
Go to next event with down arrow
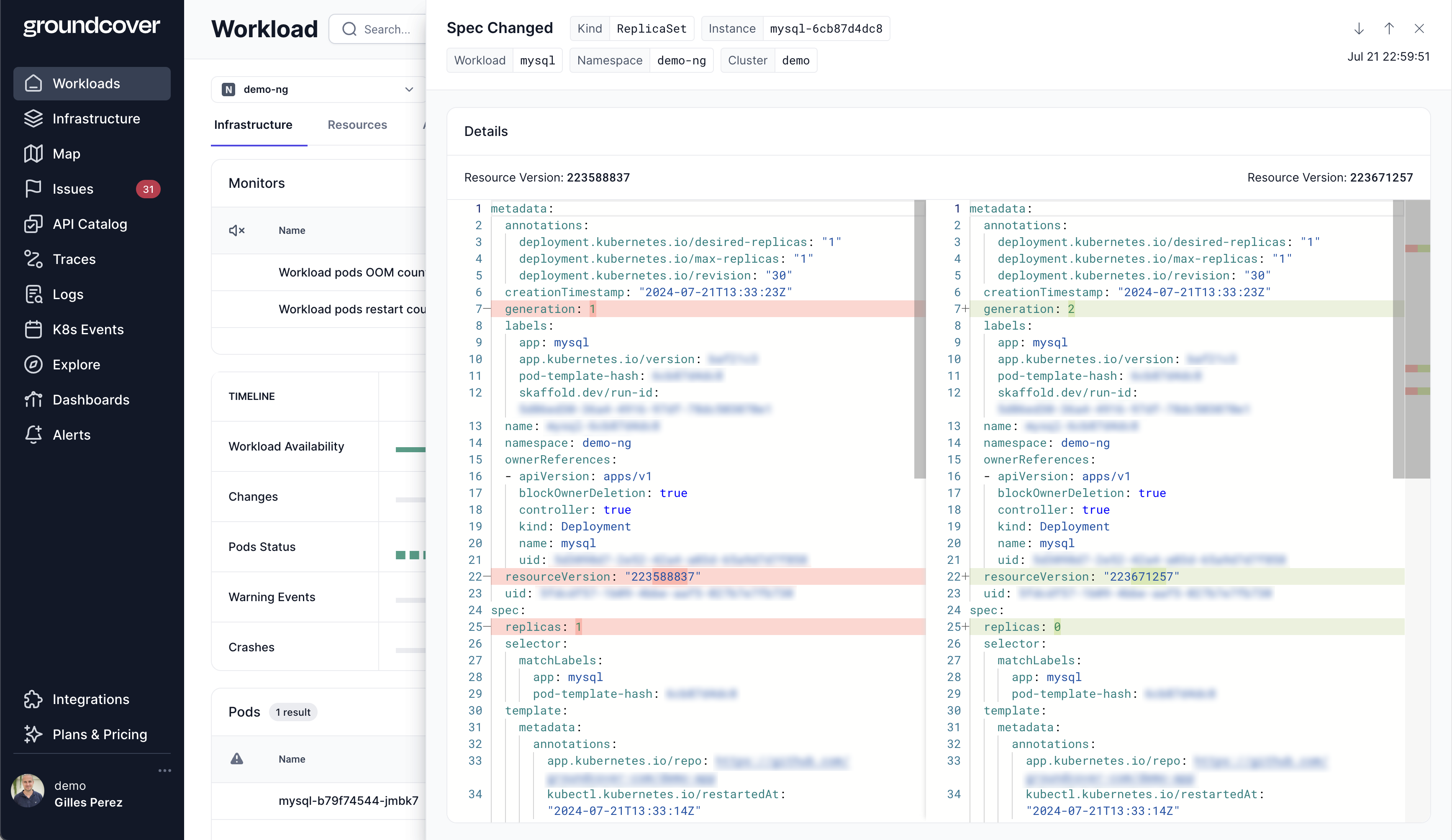pyautogui.click(x=1359, y=29)
